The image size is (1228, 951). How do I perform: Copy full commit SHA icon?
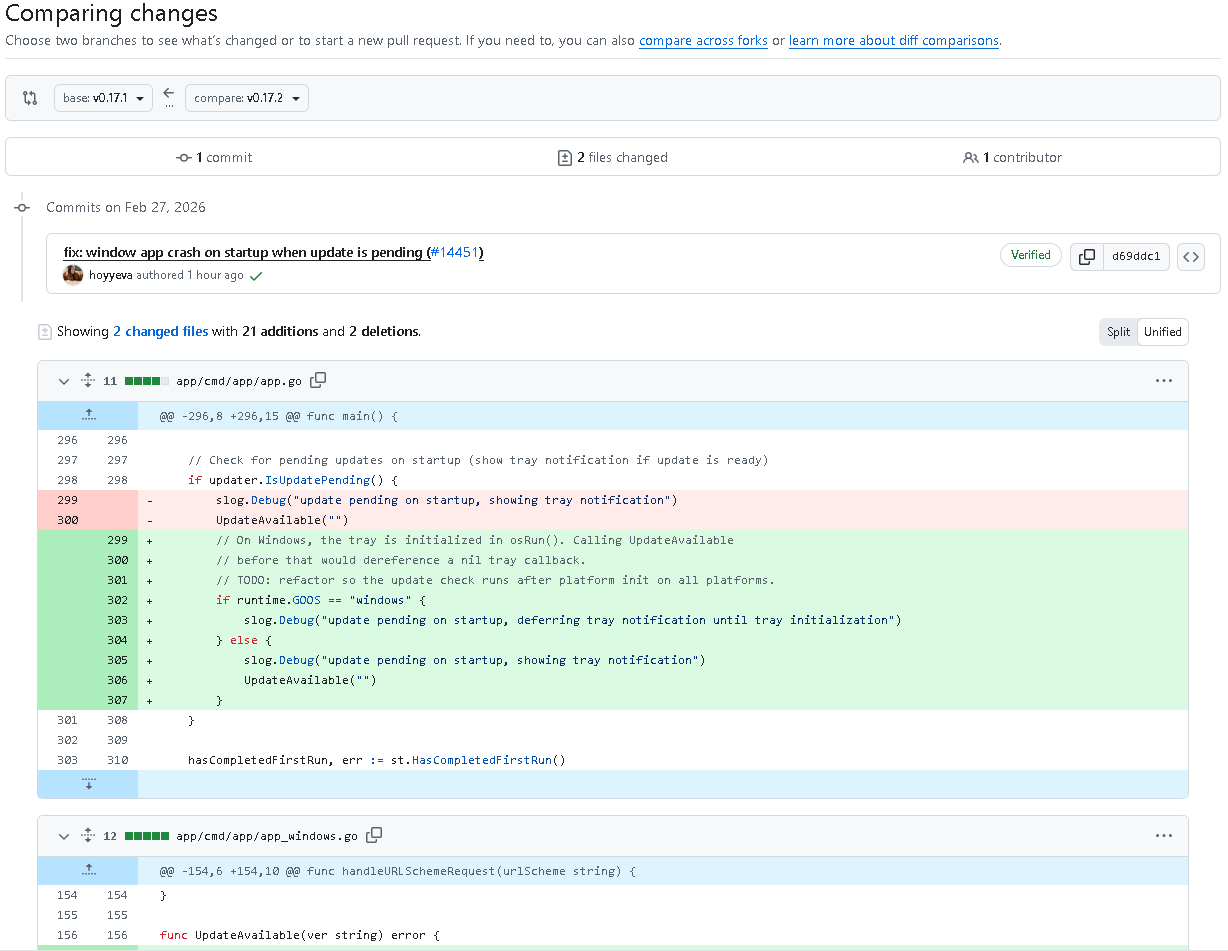click(1086, 257)
